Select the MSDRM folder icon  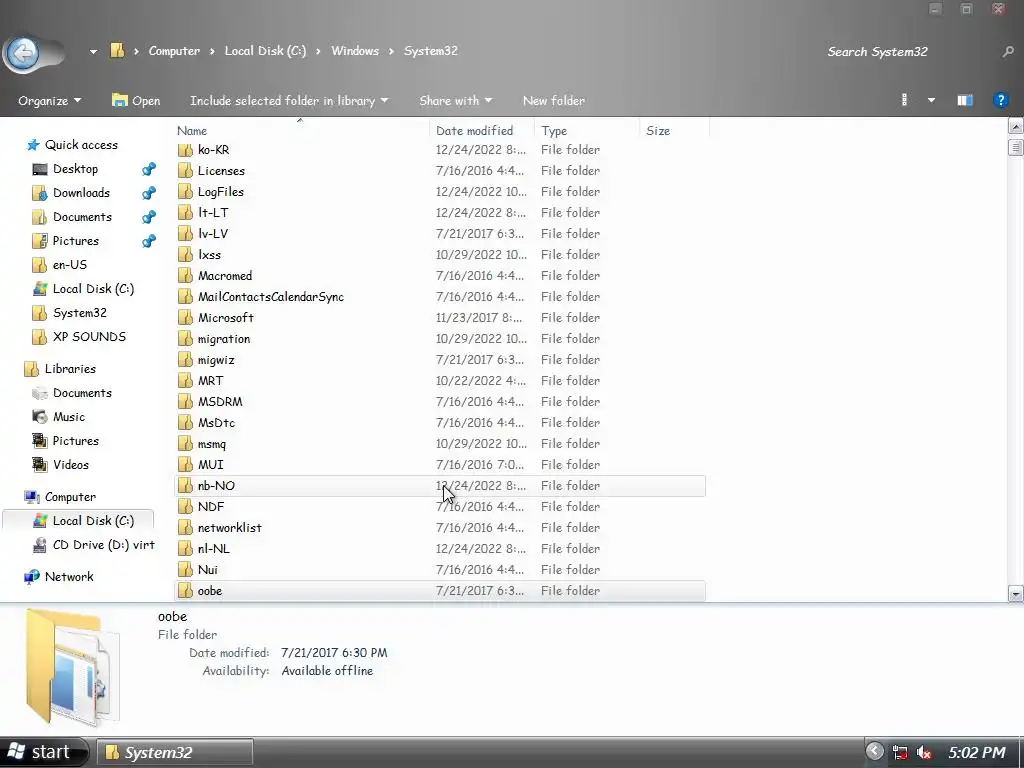(x=185, y=402)
